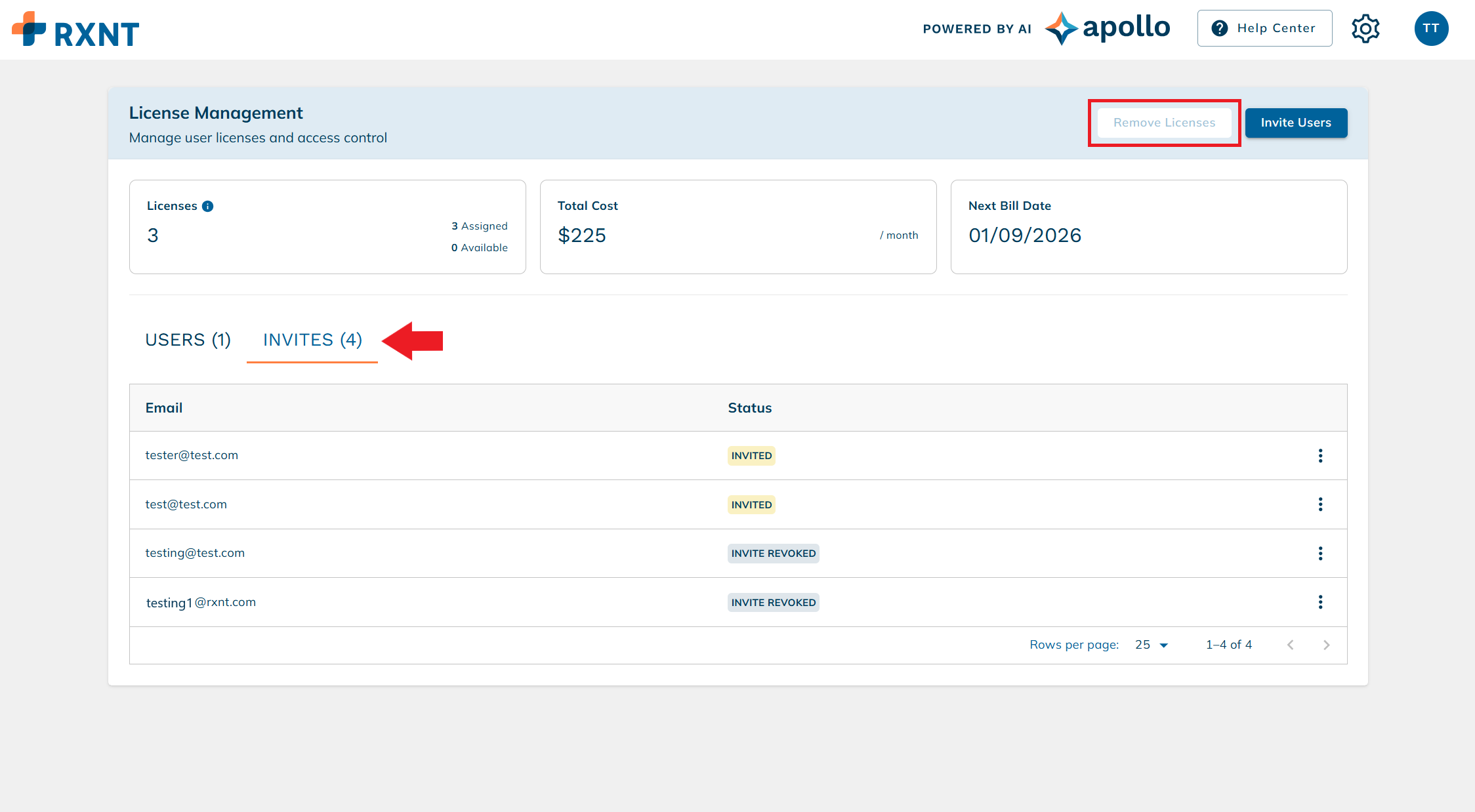Open three-dot menu for testing@test.com
The width and height of the screenshot is (1475, 812).
coord(1320,554)
